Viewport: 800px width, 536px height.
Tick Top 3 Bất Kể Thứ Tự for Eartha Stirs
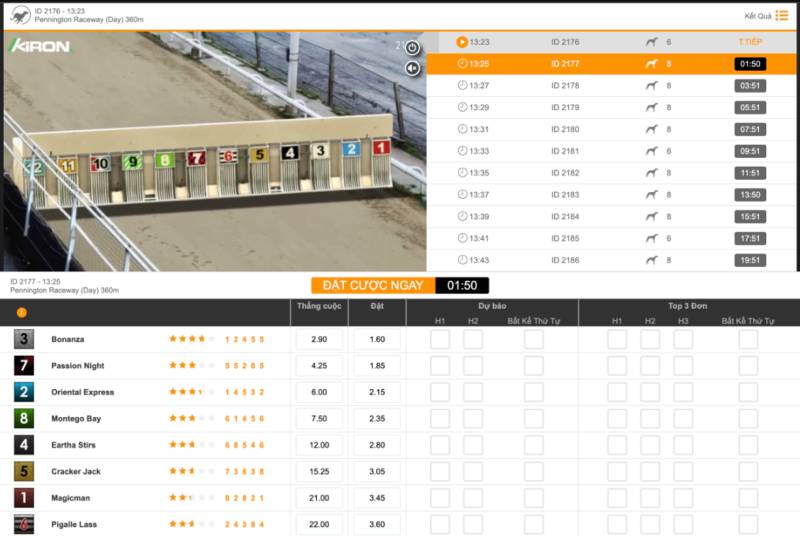[x=748, y=445]
